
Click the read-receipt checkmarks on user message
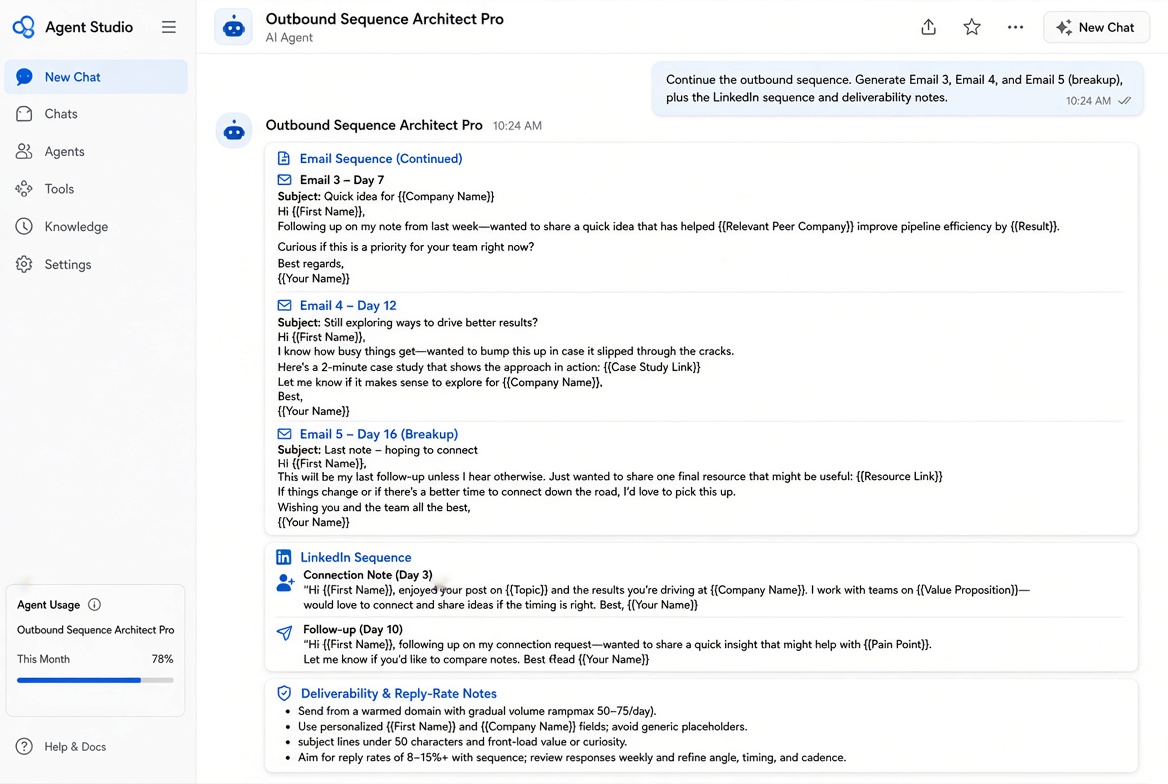tap(1125, 101)
